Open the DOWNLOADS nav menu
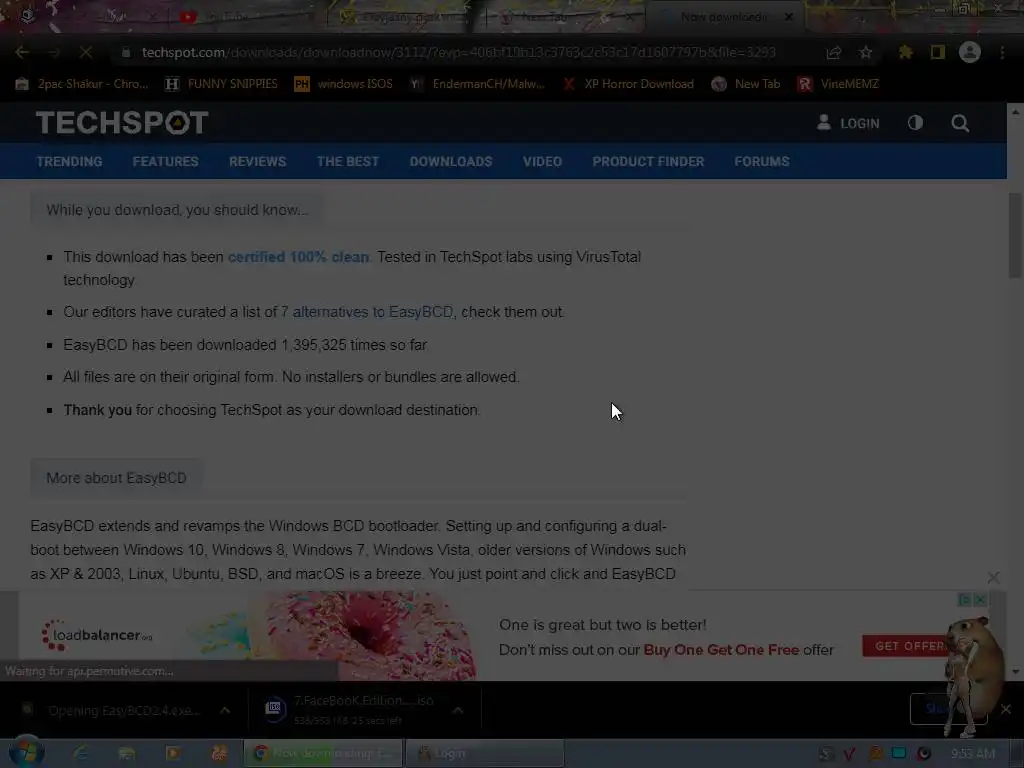 coord(451,161)
